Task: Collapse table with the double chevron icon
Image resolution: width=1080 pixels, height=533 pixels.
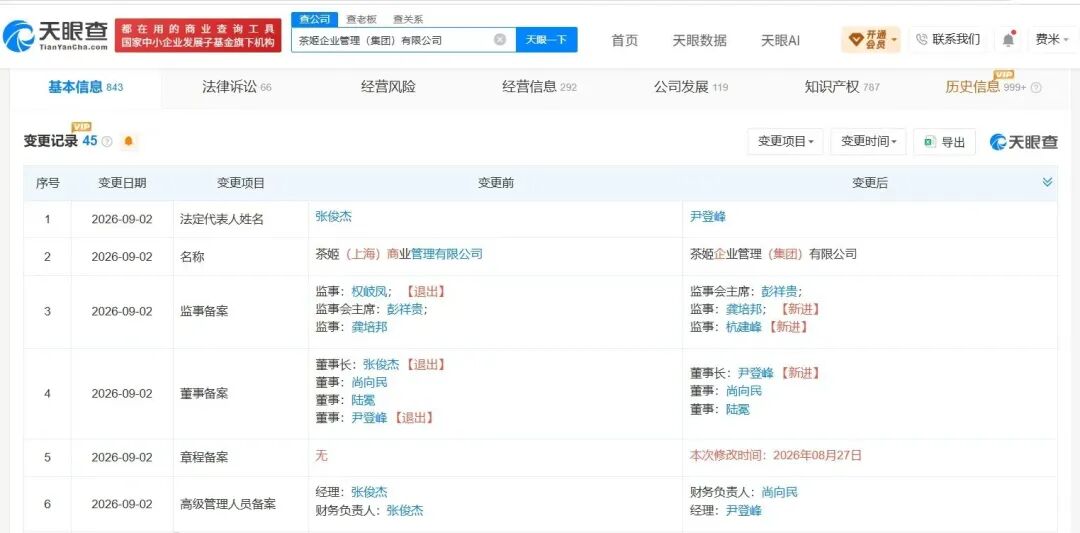Action: [1047, 182]
